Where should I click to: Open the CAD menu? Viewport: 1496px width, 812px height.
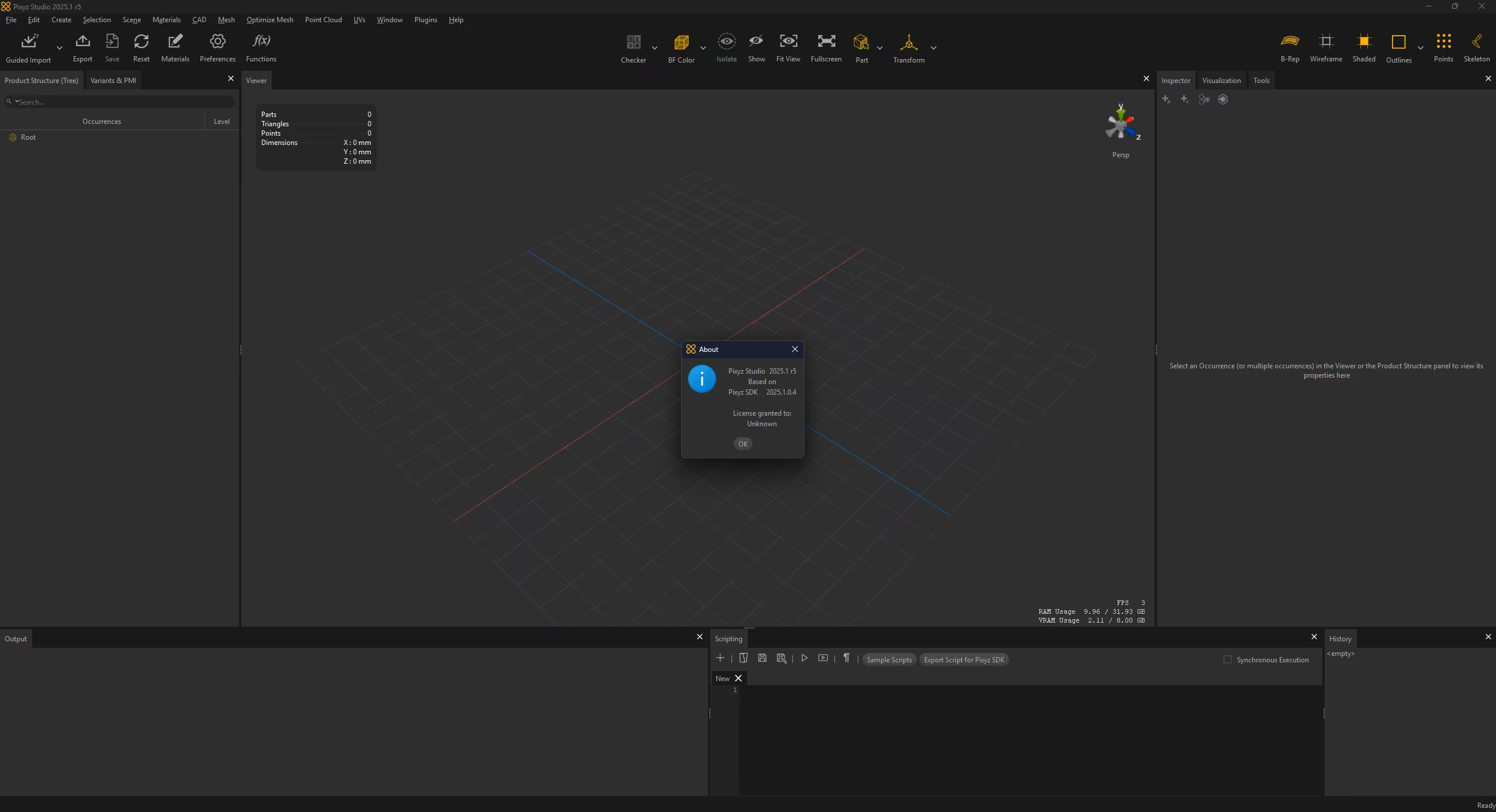[199, 20]
